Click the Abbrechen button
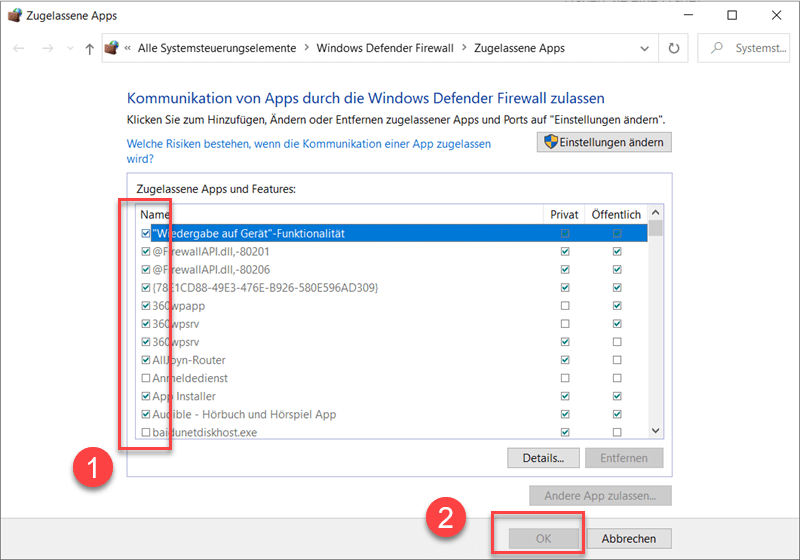 click(629, 539)
